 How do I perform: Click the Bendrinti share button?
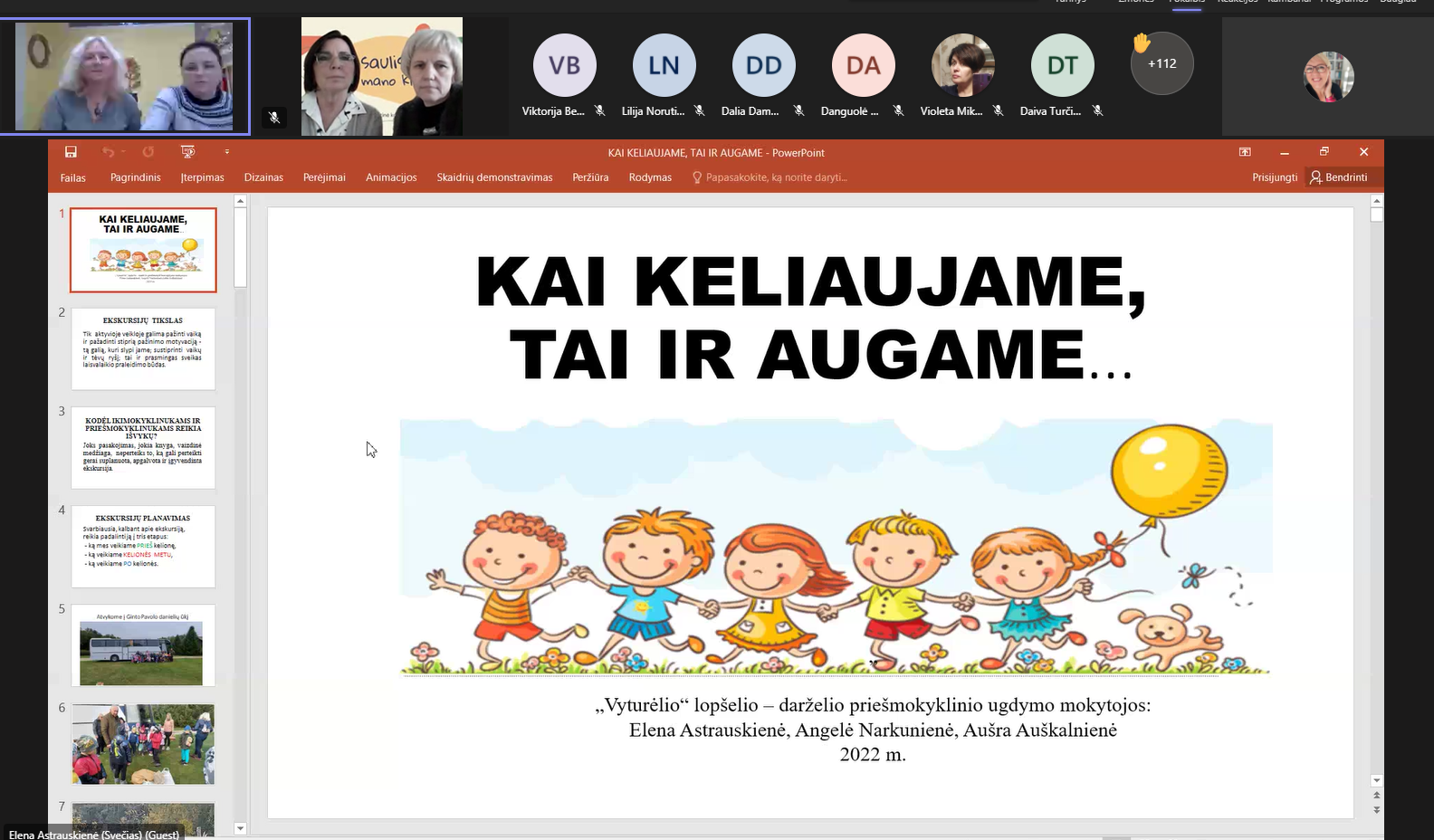[1338, 177]
